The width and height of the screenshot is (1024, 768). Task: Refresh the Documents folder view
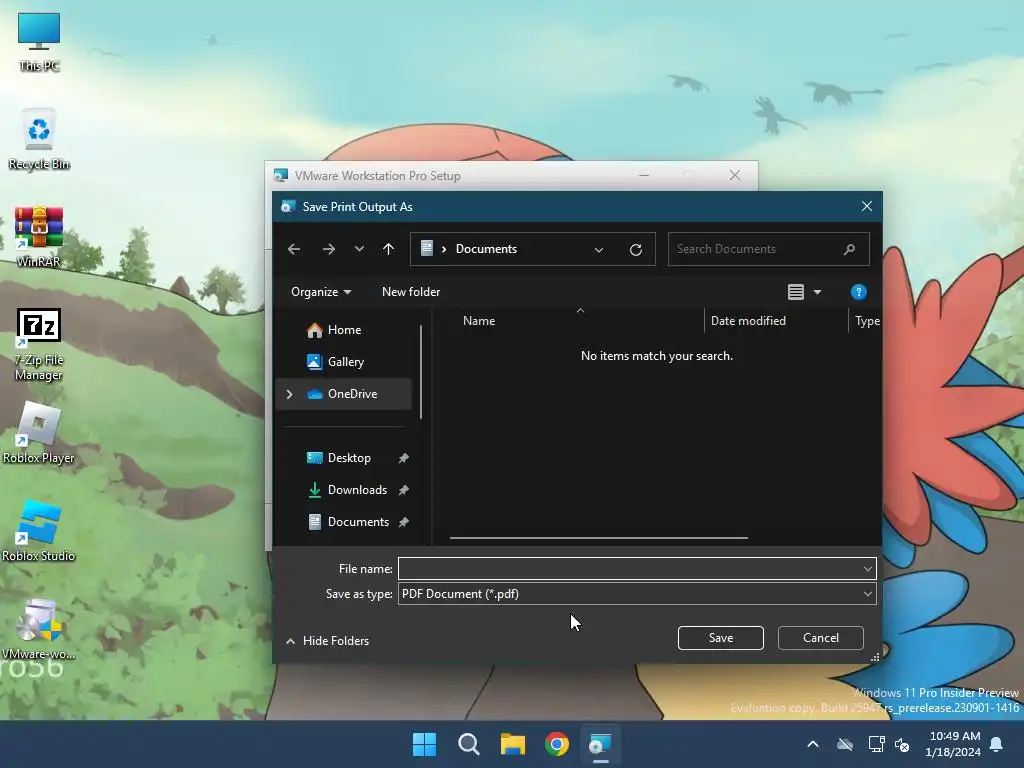tap(635, 249)
